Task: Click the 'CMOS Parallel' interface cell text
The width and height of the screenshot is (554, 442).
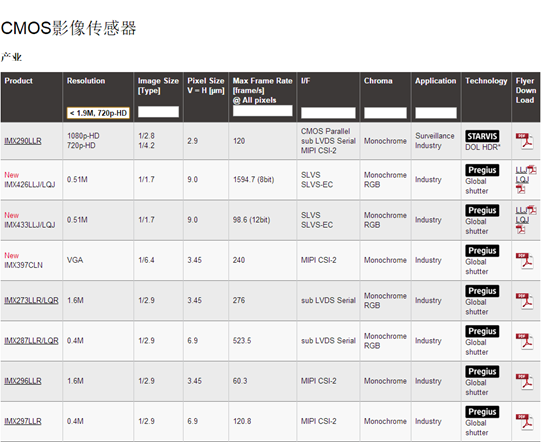Action: coord(325,131)
